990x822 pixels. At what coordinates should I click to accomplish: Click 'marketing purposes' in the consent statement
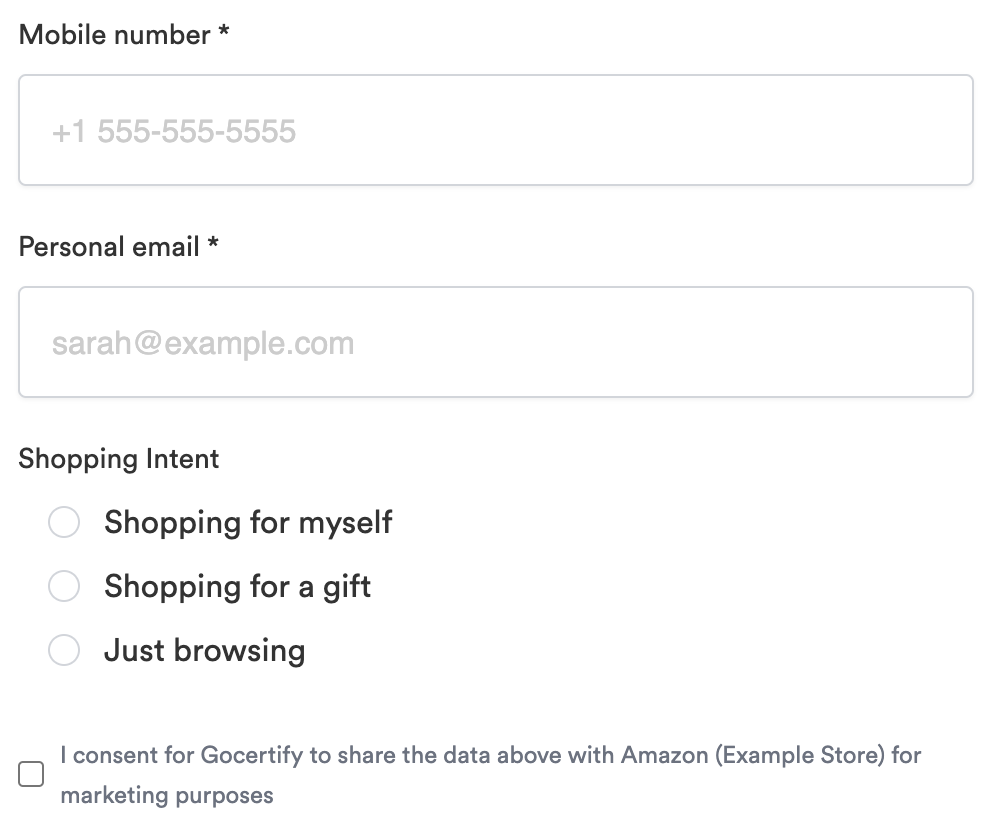pos(166,796)
